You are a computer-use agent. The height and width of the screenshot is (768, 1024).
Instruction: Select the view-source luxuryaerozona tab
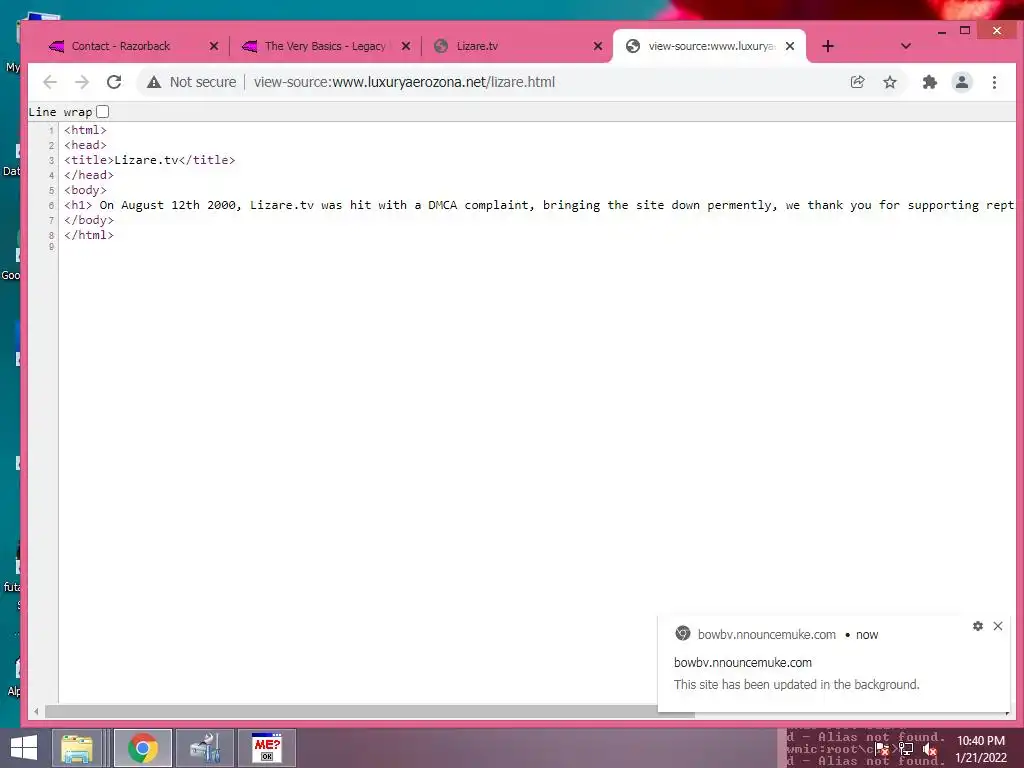click(x=709, y=46)
